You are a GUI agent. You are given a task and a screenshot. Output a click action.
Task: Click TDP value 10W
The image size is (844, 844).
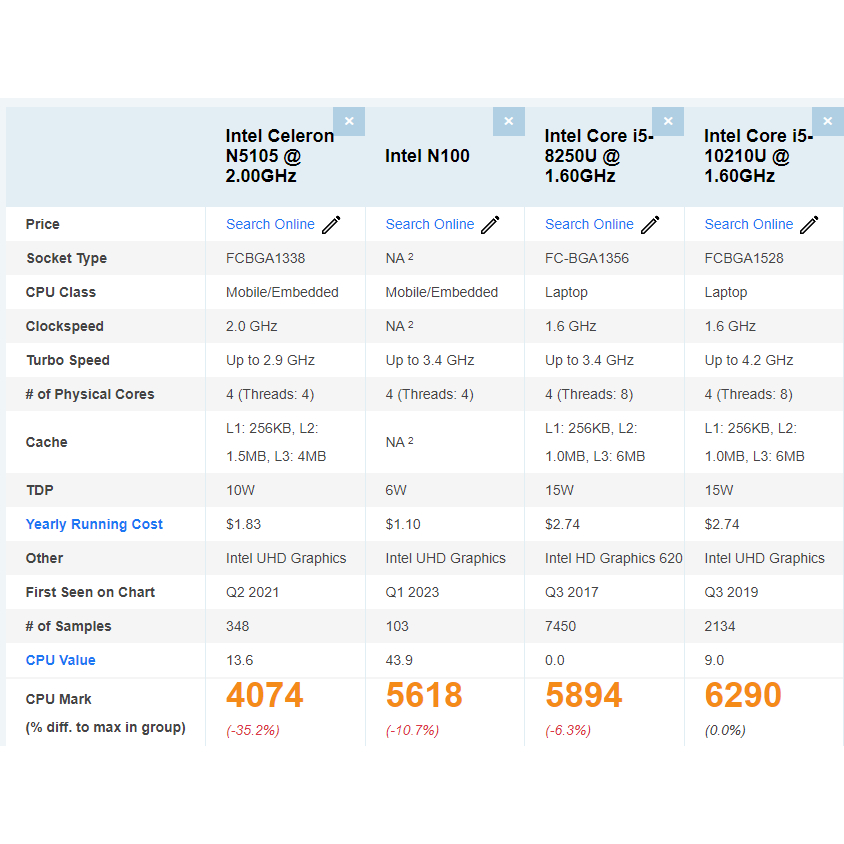pos(240,490)
